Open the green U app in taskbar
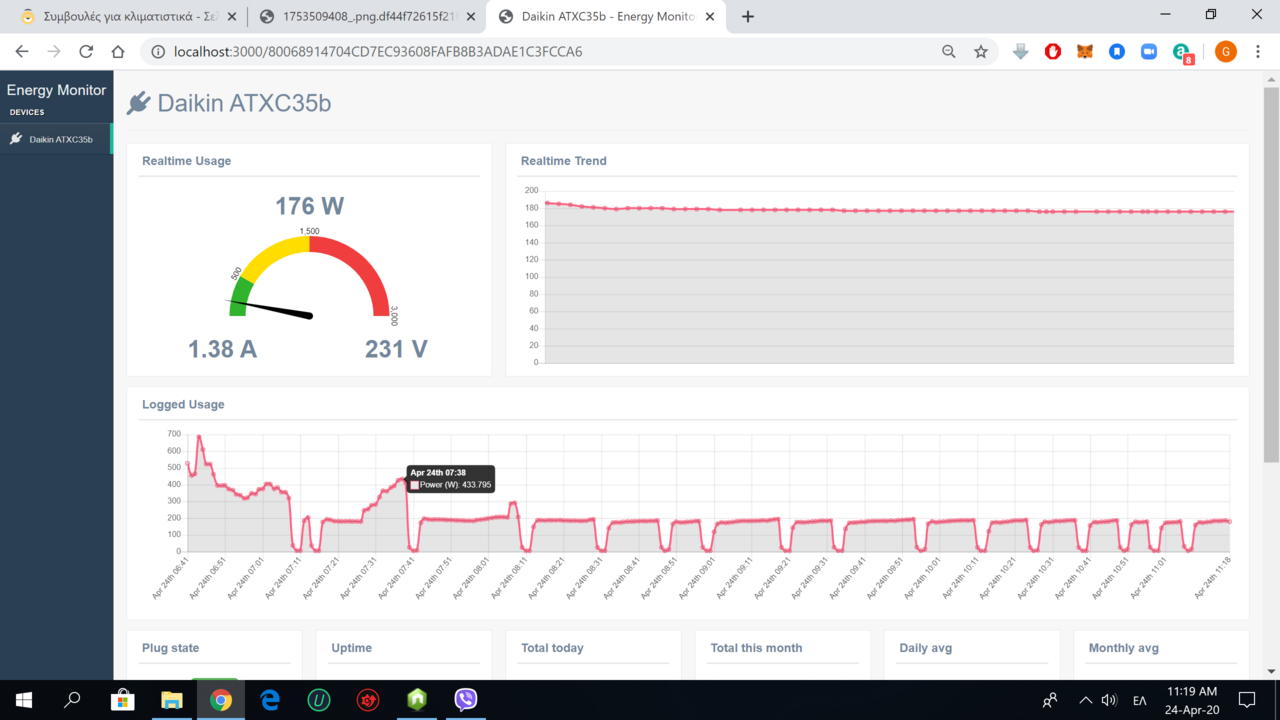Screen dimensions: 1280x720 click(x=319, y=700)
